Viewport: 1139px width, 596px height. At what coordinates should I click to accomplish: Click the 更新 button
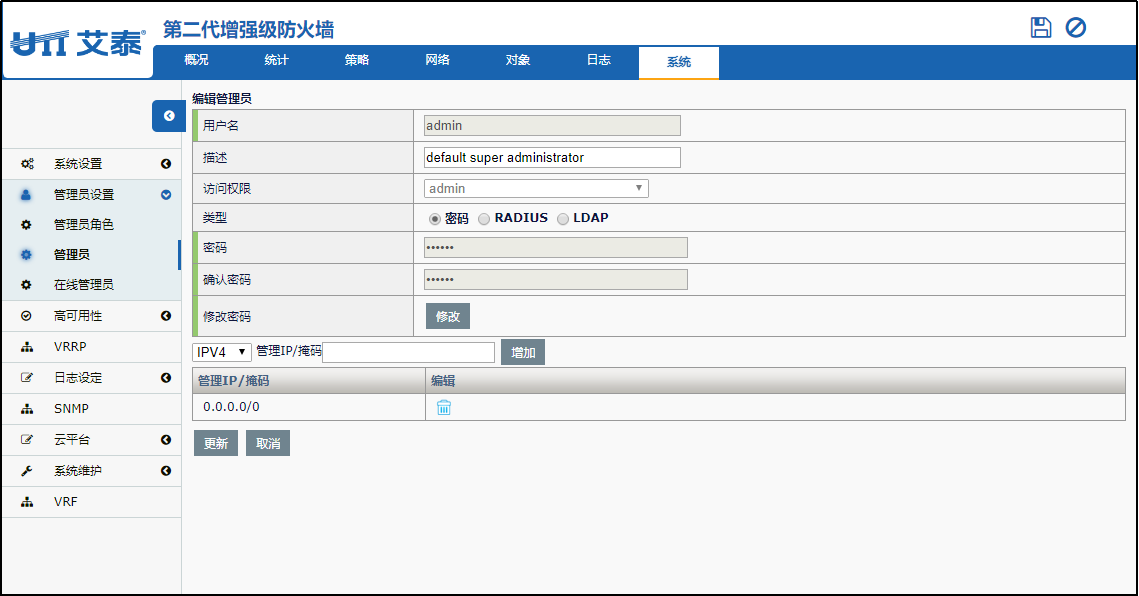click(x=216, y=443)
